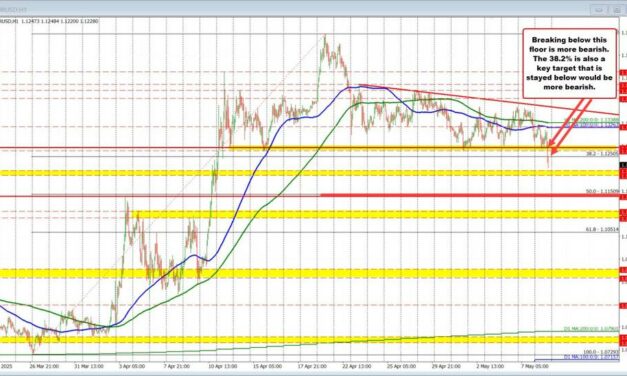Image resolution: width=627 pixels, height=376 pixels.
Task: Select the 100.0 Fibonacci level label
Action: tap(601, 352)
